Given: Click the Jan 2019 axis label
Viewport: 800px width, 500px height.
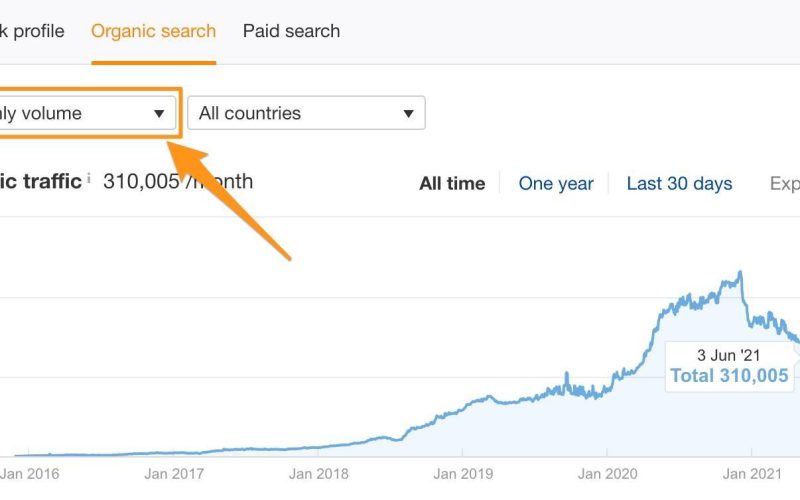Looking at the screenshot, I should (x=463, y=474).
